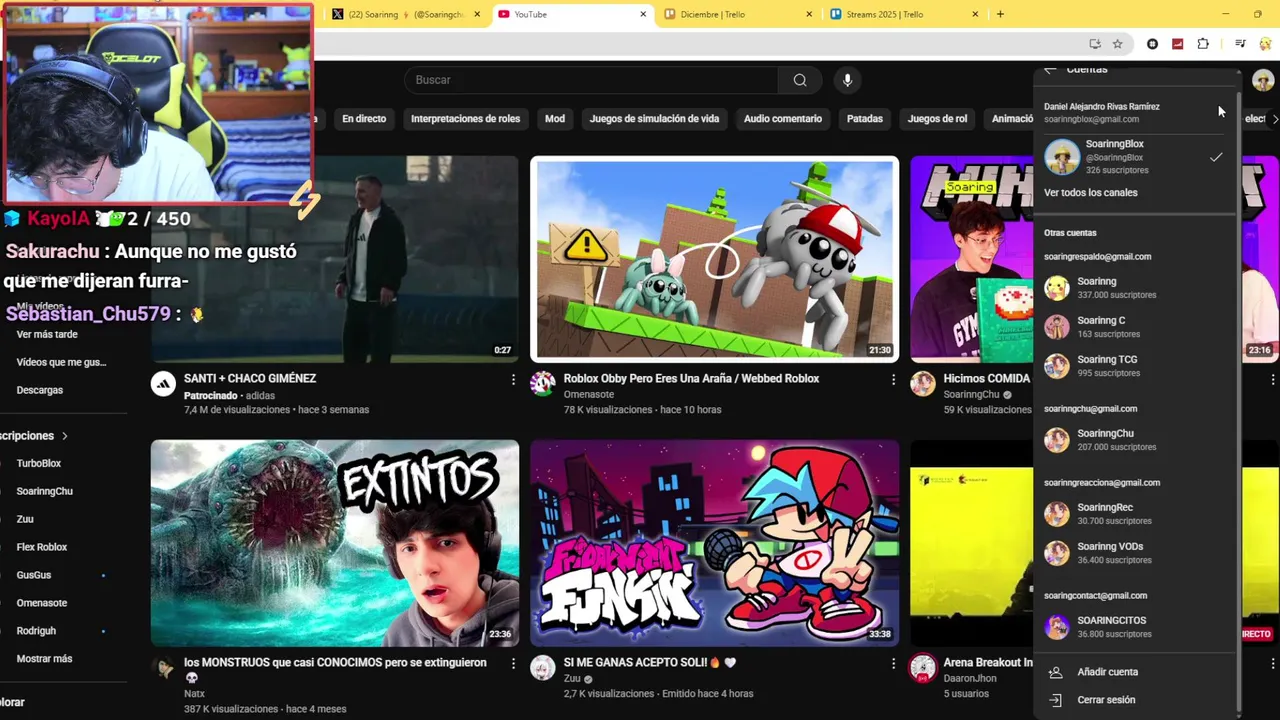Switch to the Soarinng VODs account
1280x720 pixels.
tap(1135, 553)
